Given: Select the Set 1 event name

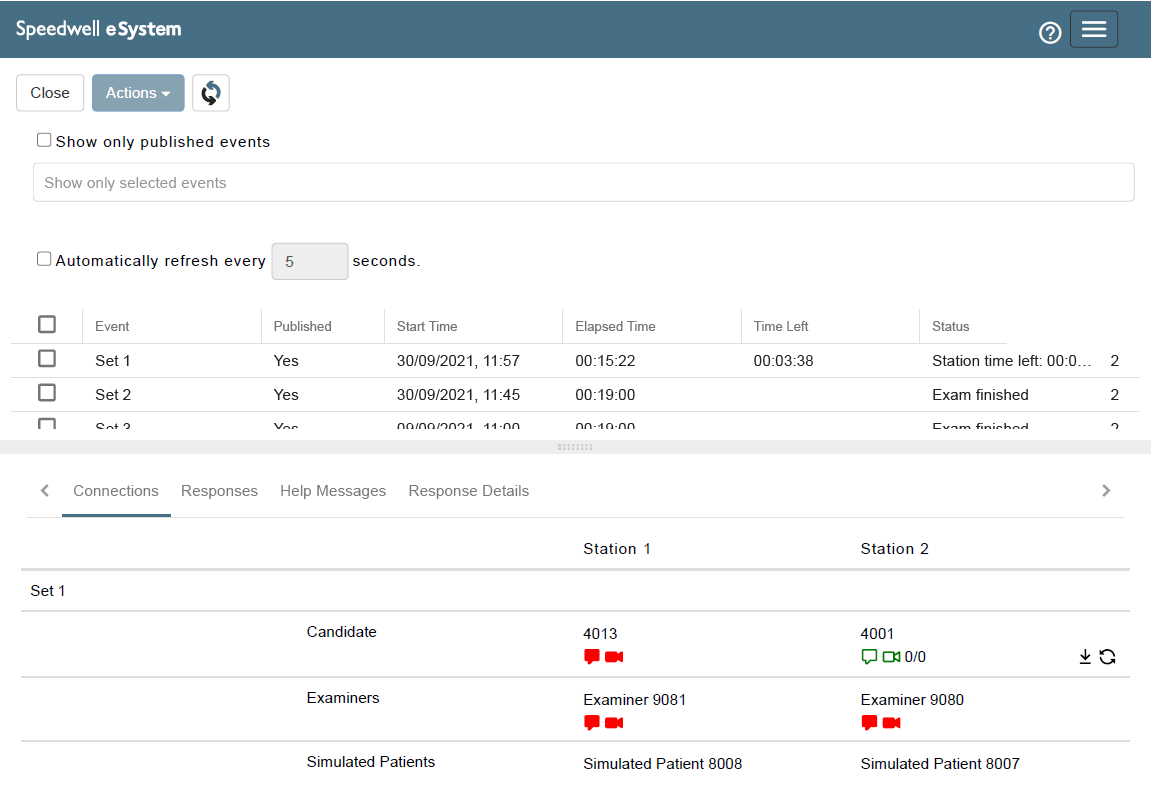Looking at the screenshot, I should click(113, 361).
